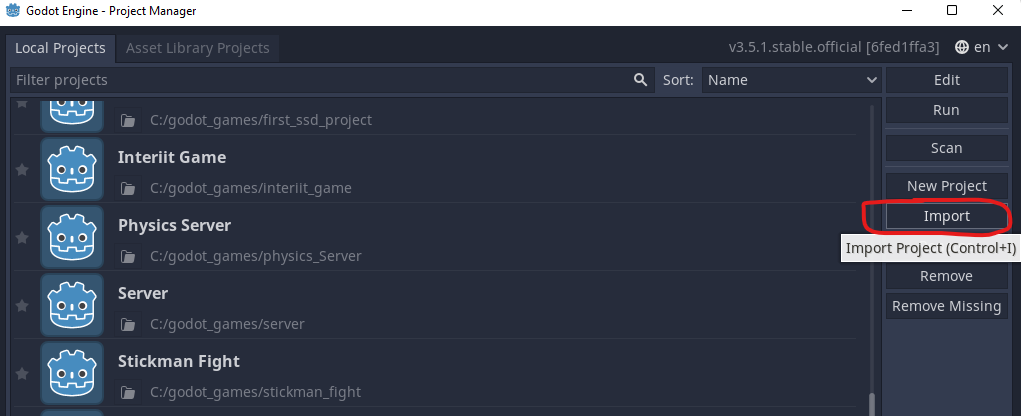Image resolution: width=1021 pixels, height=416 pixels.
Task: Toggle favorite star for Interiit Game
Action: [x=22, y=170]
